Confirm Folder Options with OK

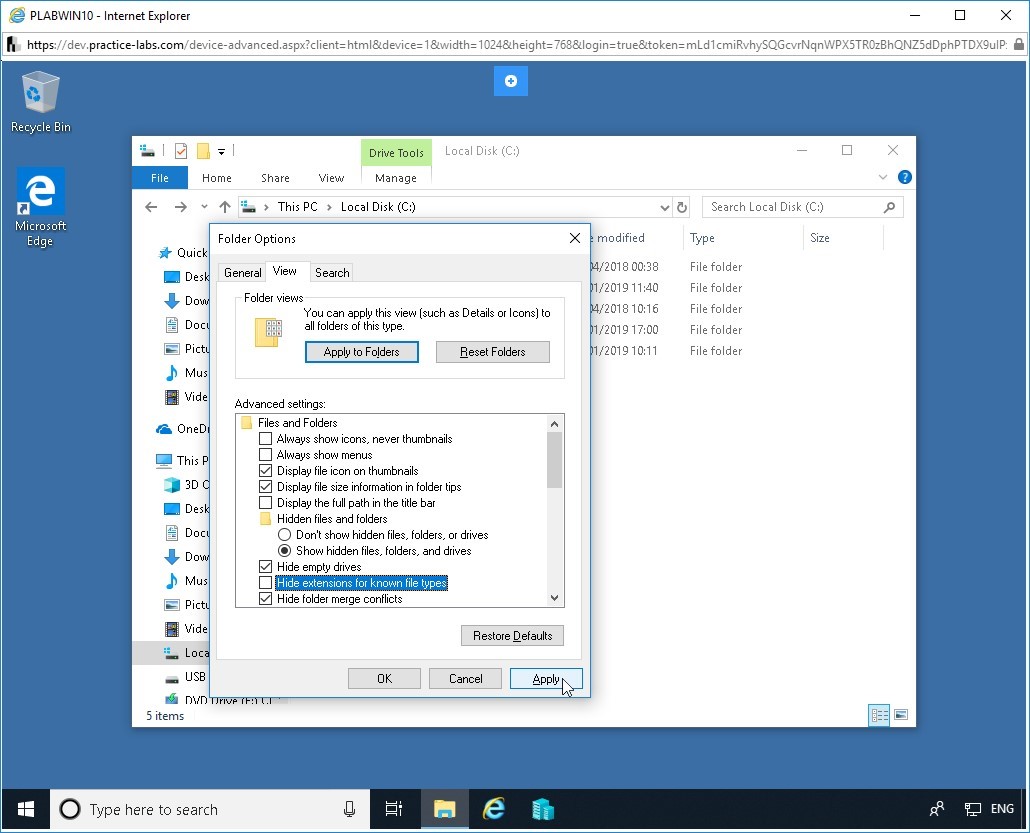coord(384,679)
